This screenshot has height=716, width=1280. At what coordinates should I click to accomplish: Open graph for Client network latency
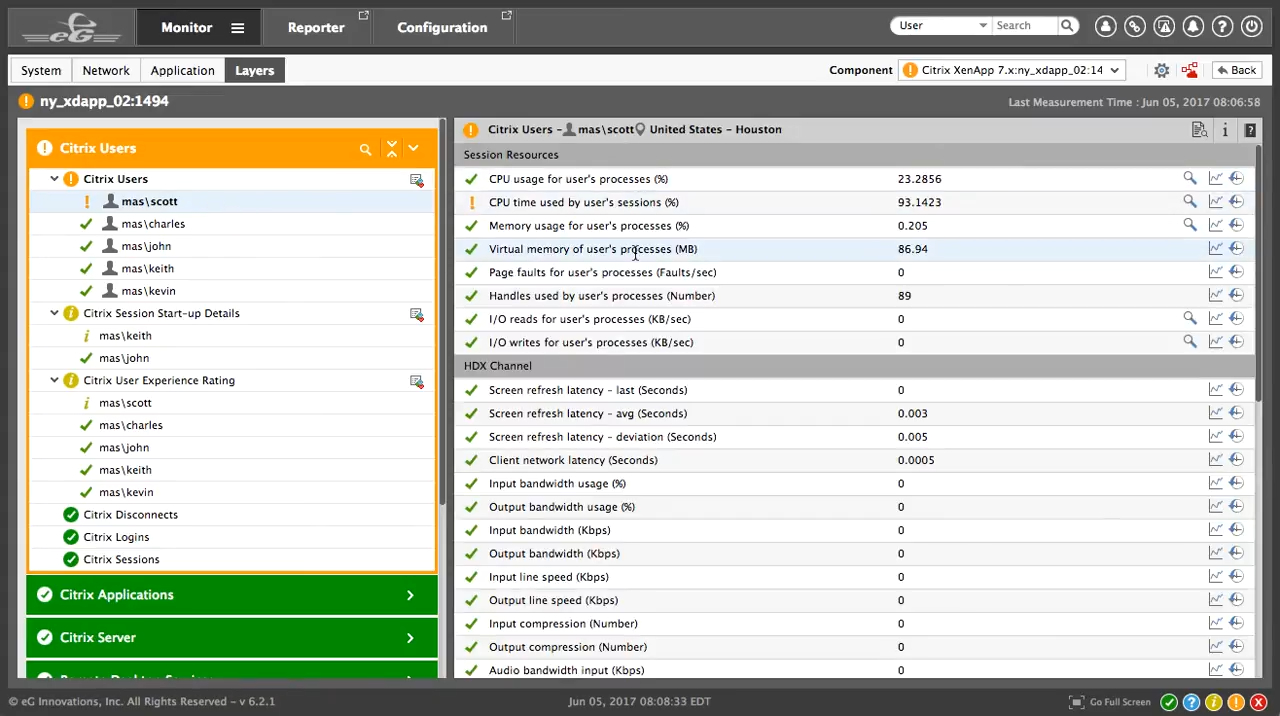[x=1215, y=459]
